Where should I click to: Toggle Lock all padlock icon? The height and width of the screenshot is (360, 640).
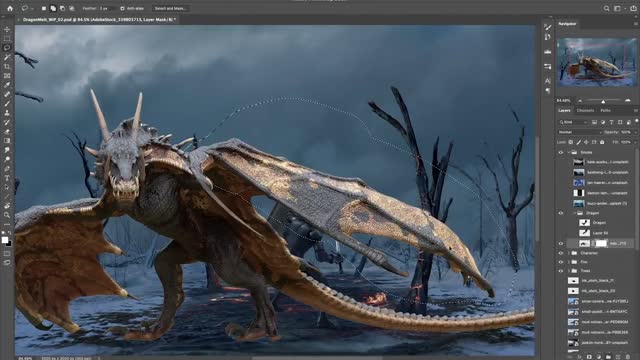click(x=602, y=142)
